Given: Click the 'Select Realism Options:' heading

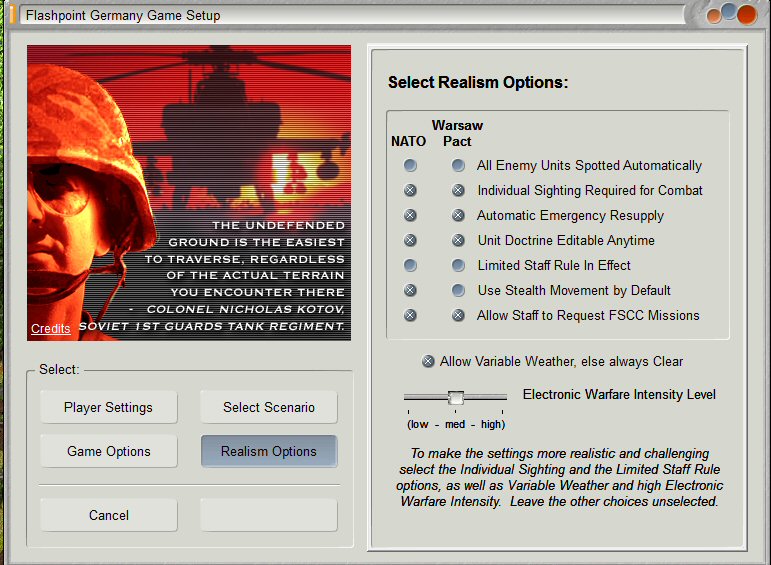Looking at the screenshot, I should coord(478,82).
